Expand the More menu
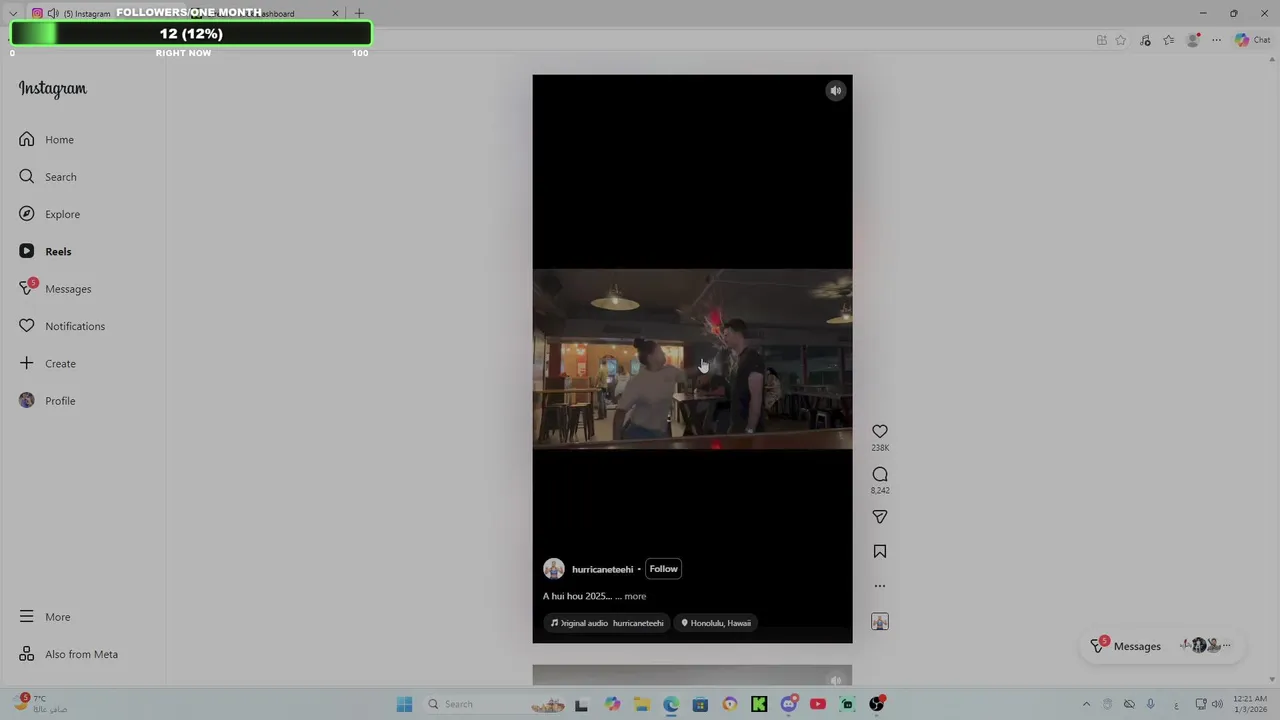 coord(44,617)
